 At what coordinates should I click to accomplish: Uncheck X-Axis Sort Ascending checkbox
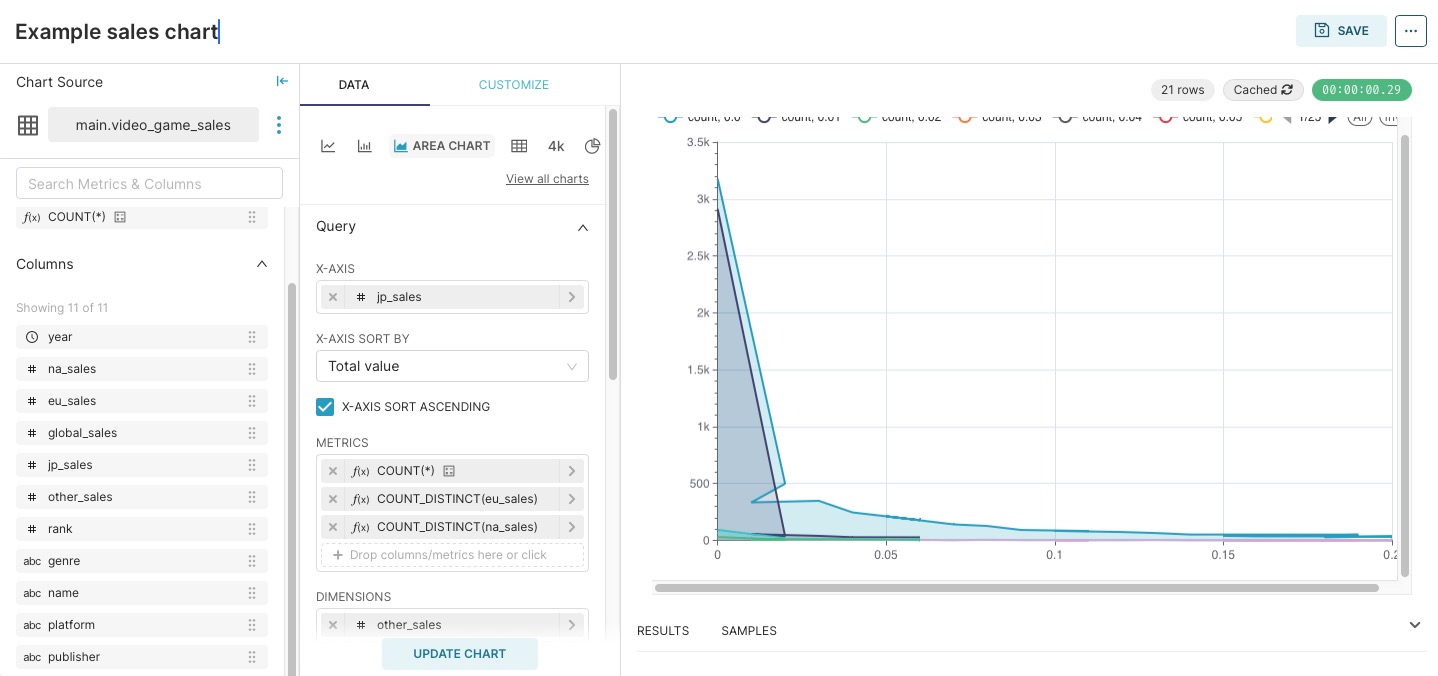coord(325,407)
